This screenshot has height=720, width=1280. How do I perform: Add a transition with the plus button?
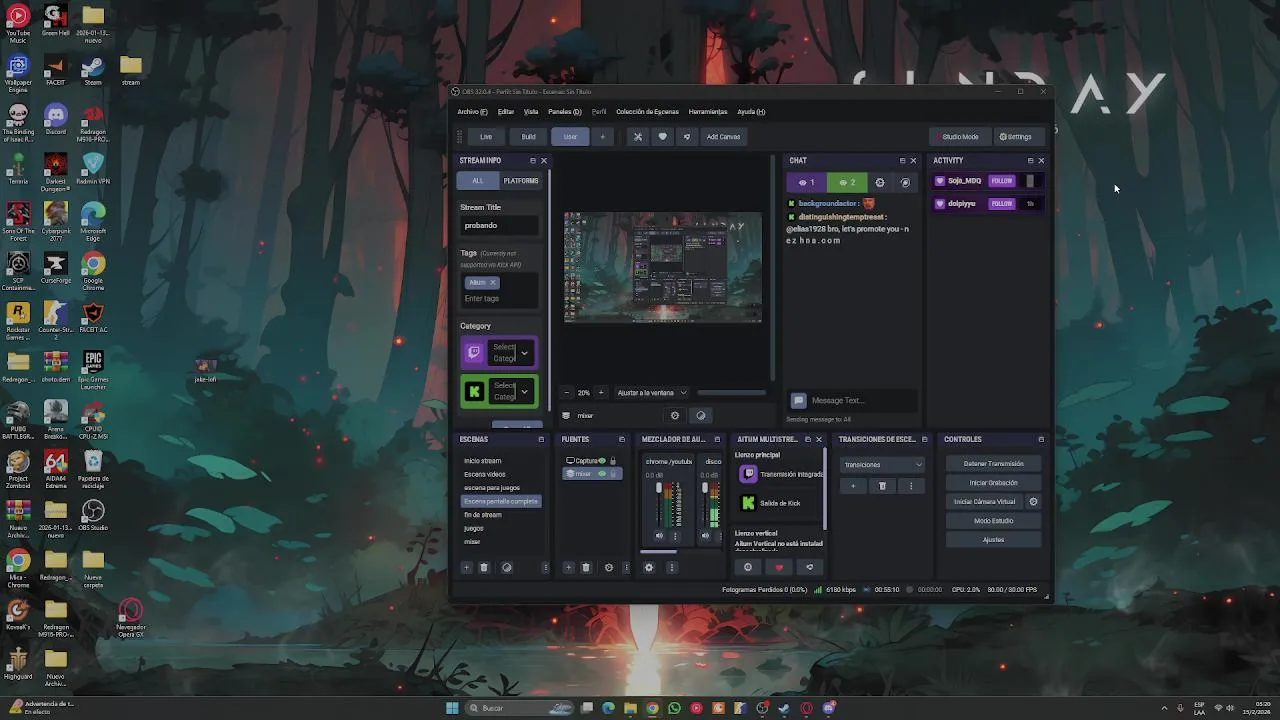pos(853,486)
